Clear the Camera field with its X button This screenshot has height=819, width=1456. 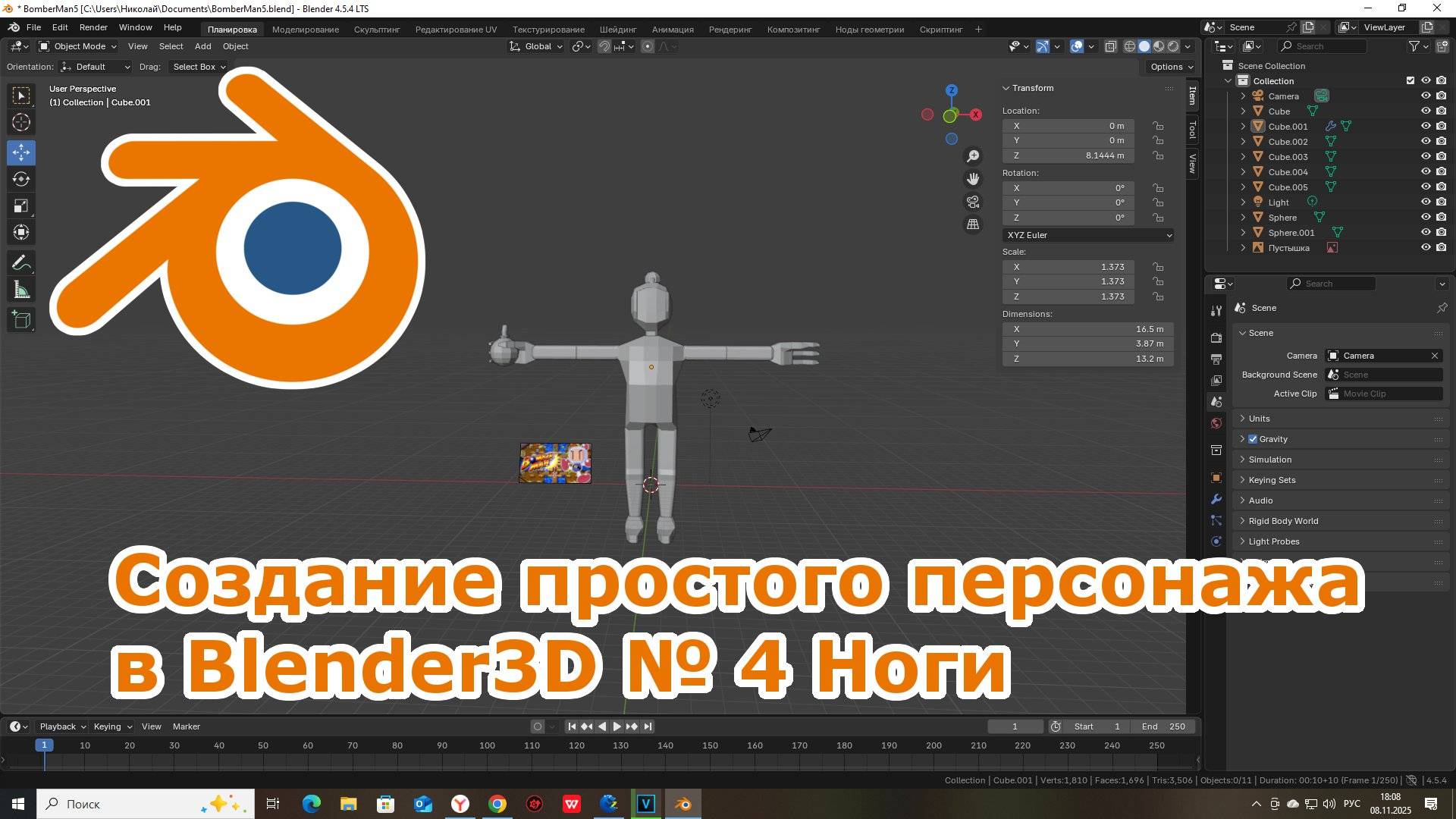pyautogui.click(x=1435, y=356)
